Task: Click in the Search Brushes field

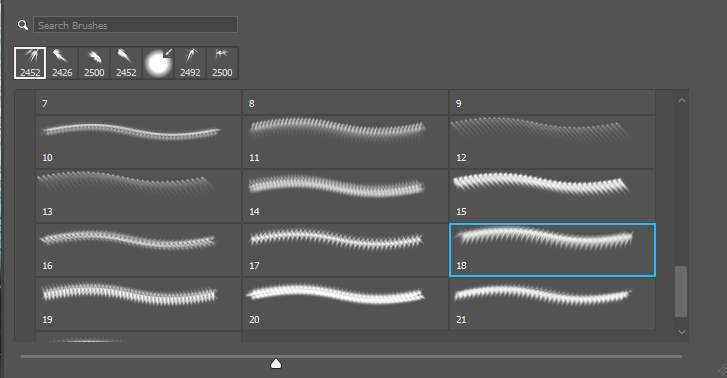Action: (x=135, y=25)
